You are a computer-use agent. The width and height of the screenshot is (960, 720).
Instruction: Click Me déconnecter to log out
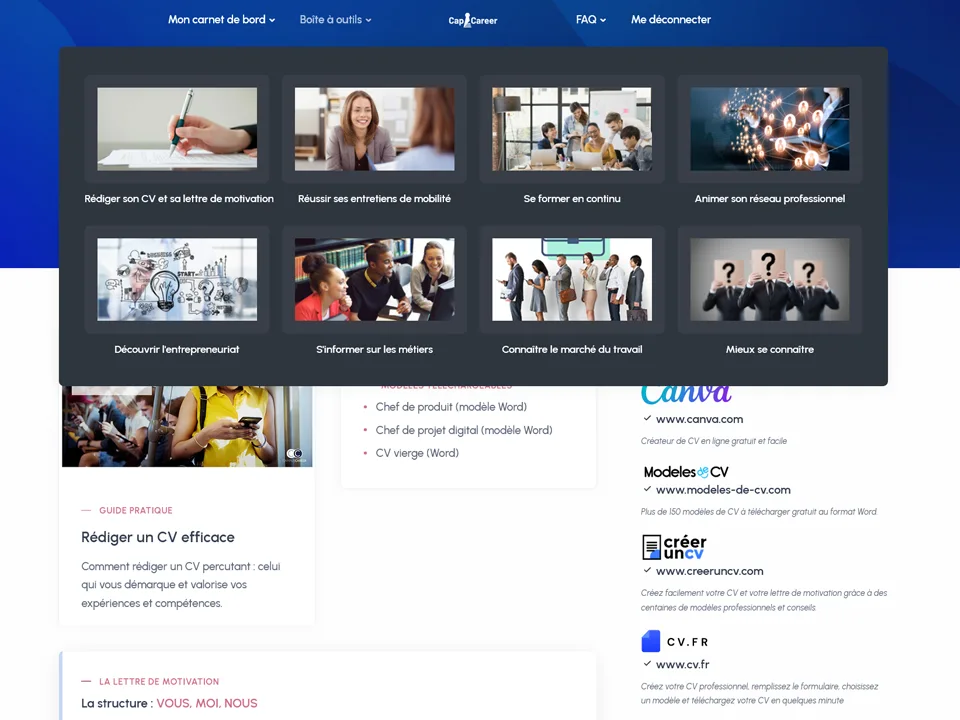671,20
